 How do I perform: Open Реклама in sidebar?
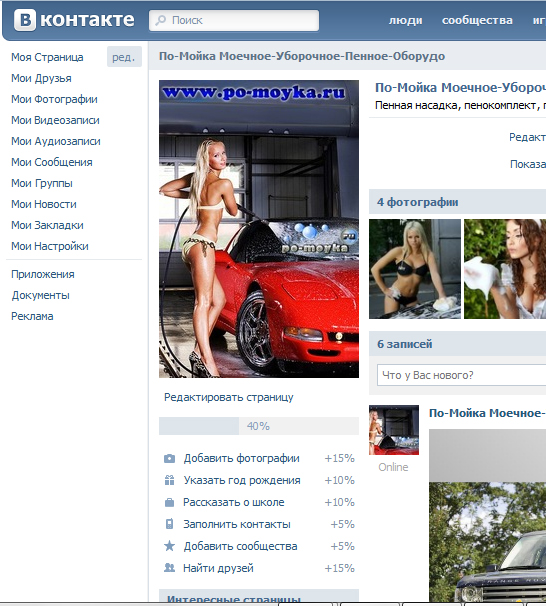32,316
